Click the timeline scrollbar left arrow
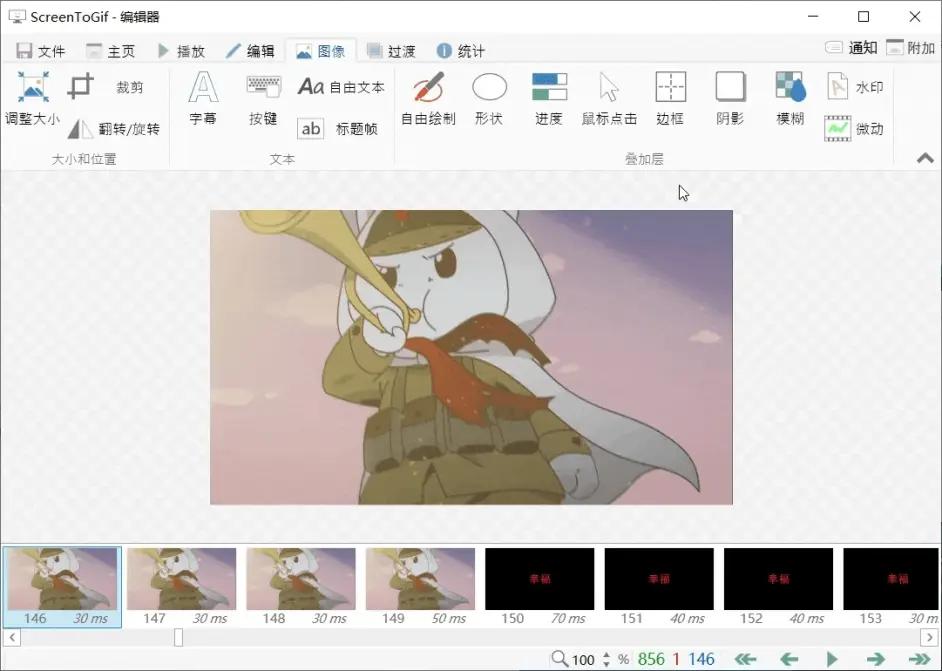Screen dimensions: 942x671 [x=12, y=637]
